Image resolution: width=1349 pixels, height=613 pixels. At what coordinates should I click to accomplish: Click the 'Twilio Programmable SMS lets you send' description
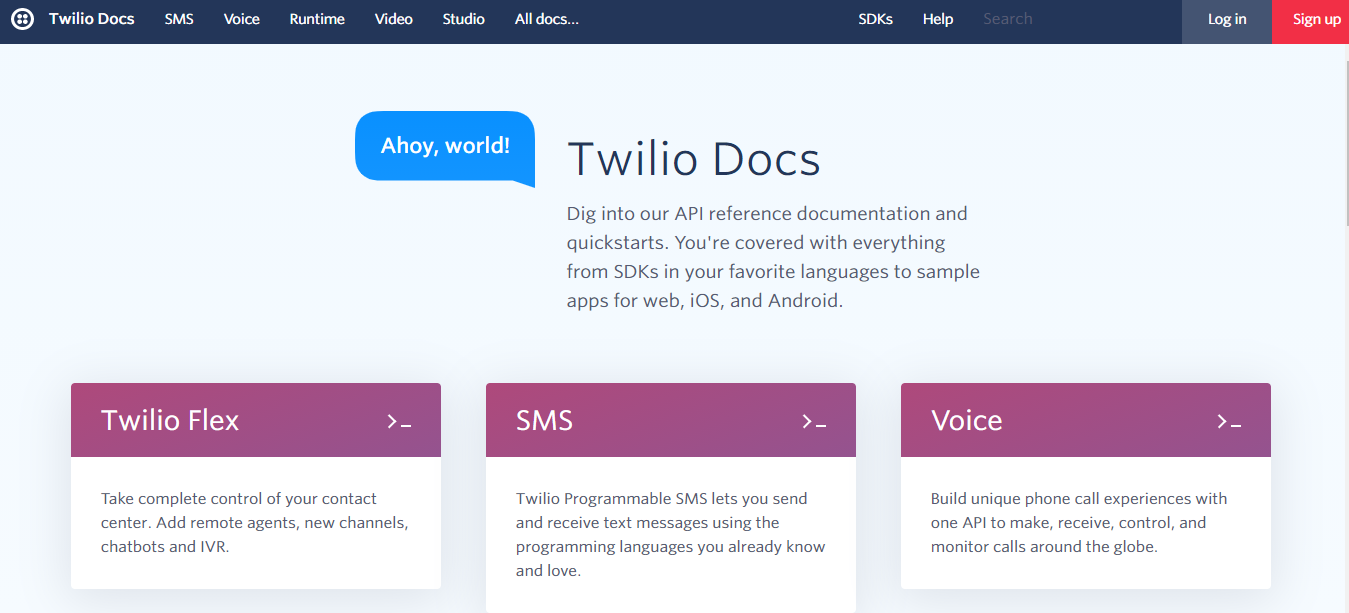[671, 535]
